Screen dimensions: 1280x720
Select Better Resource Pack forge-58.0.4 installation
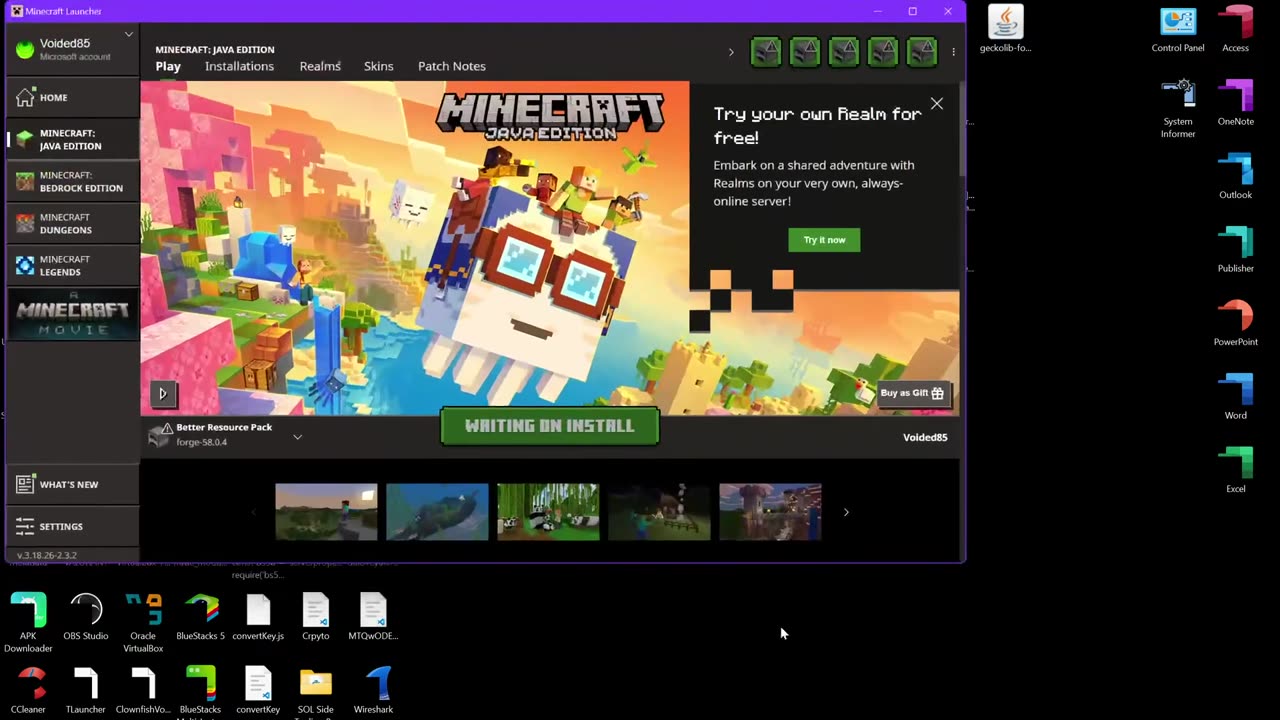click(224, 435)
